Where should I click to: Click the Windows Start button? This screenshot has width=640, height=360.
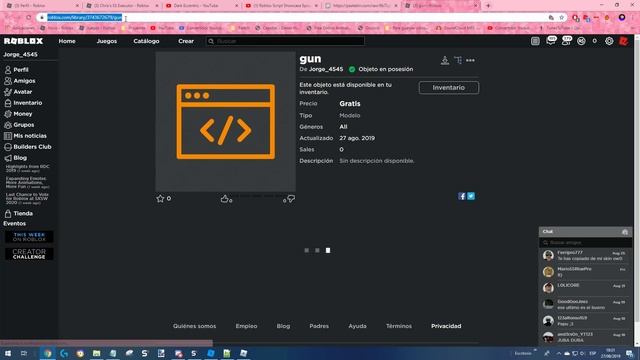[x=8, y=353]
